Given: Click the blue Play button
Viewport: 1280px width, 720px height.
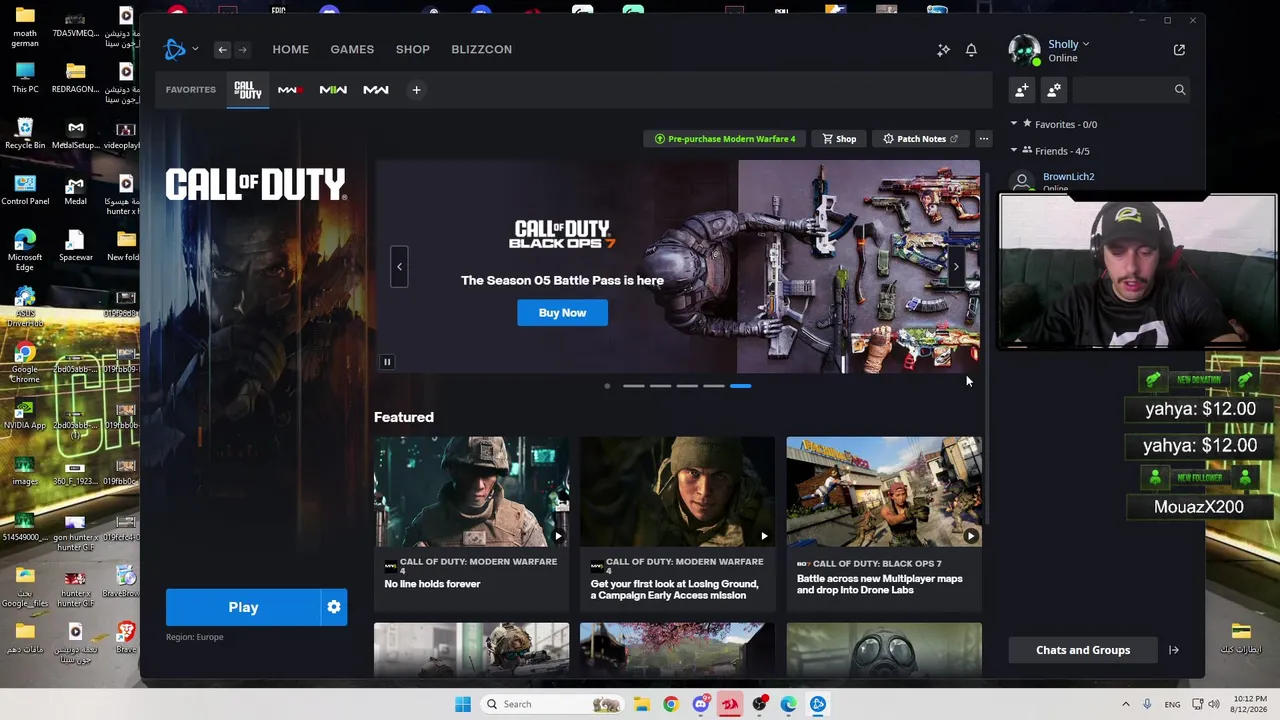Looking at the screenshot, I should click(243, 607).
